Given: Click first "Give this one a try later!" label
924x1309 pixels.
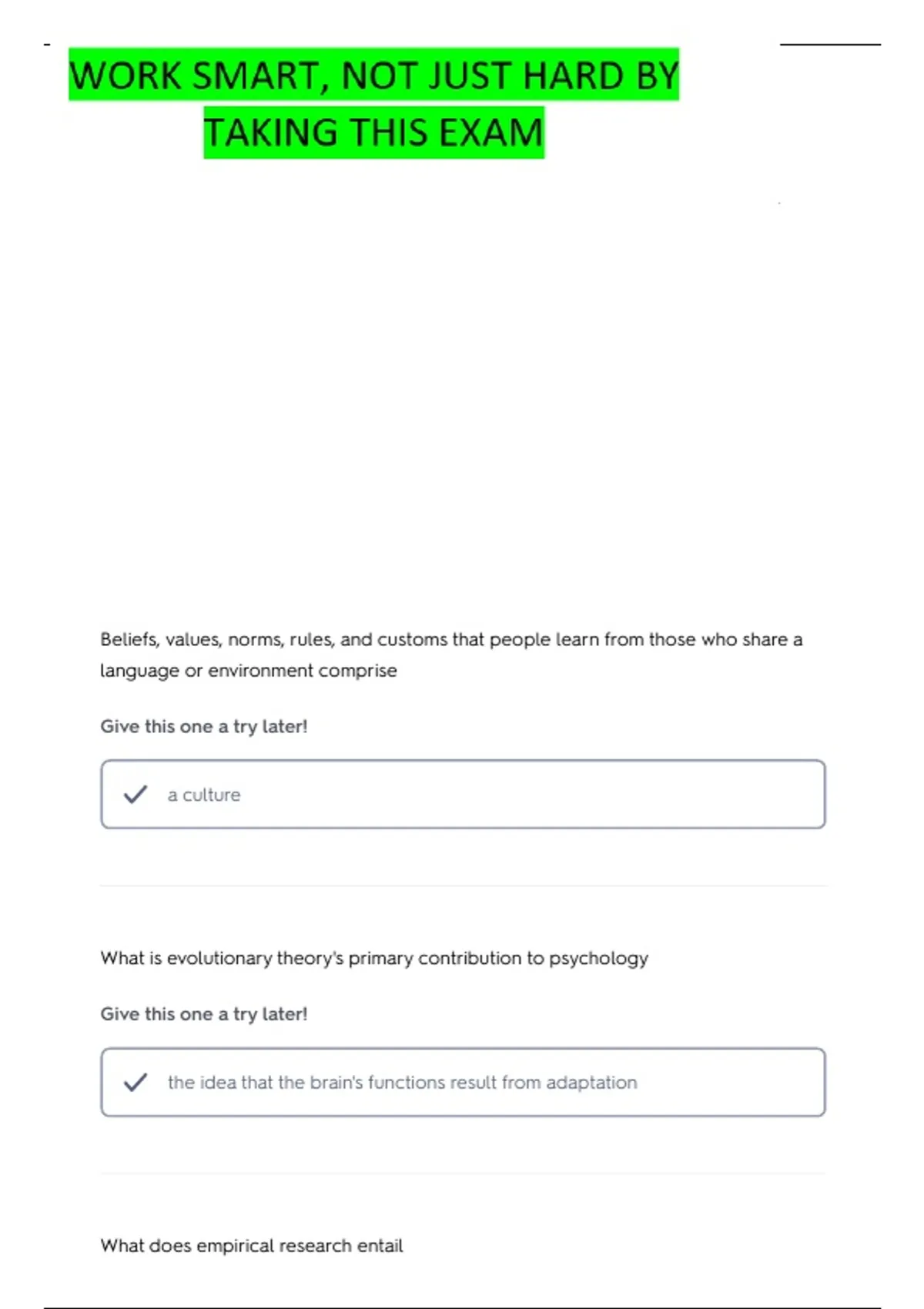Looking at the screenshot, I should click(x=204, y=727).
